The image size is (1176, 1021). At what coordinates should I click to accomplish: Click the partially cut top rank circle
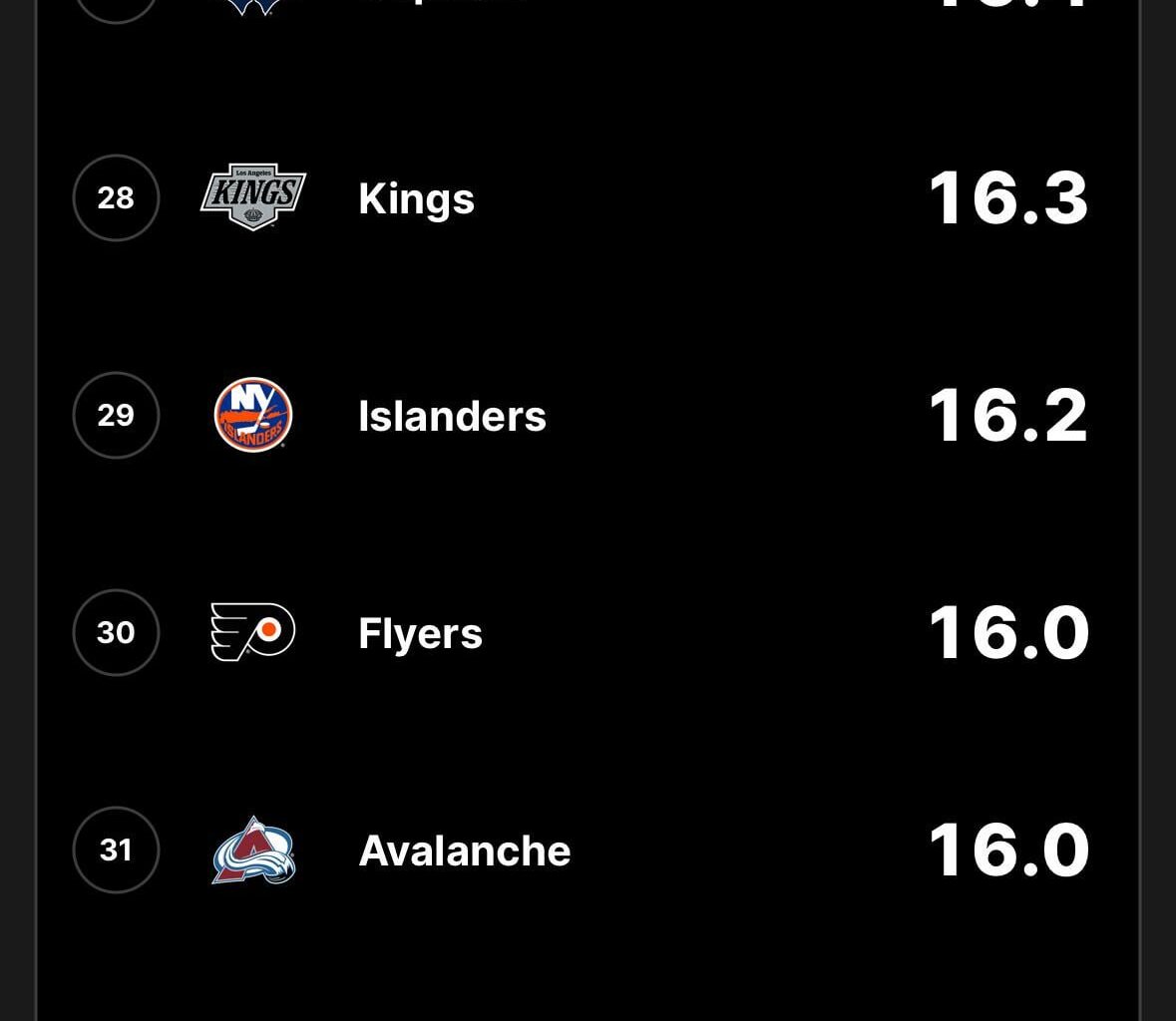pos(116,5)
